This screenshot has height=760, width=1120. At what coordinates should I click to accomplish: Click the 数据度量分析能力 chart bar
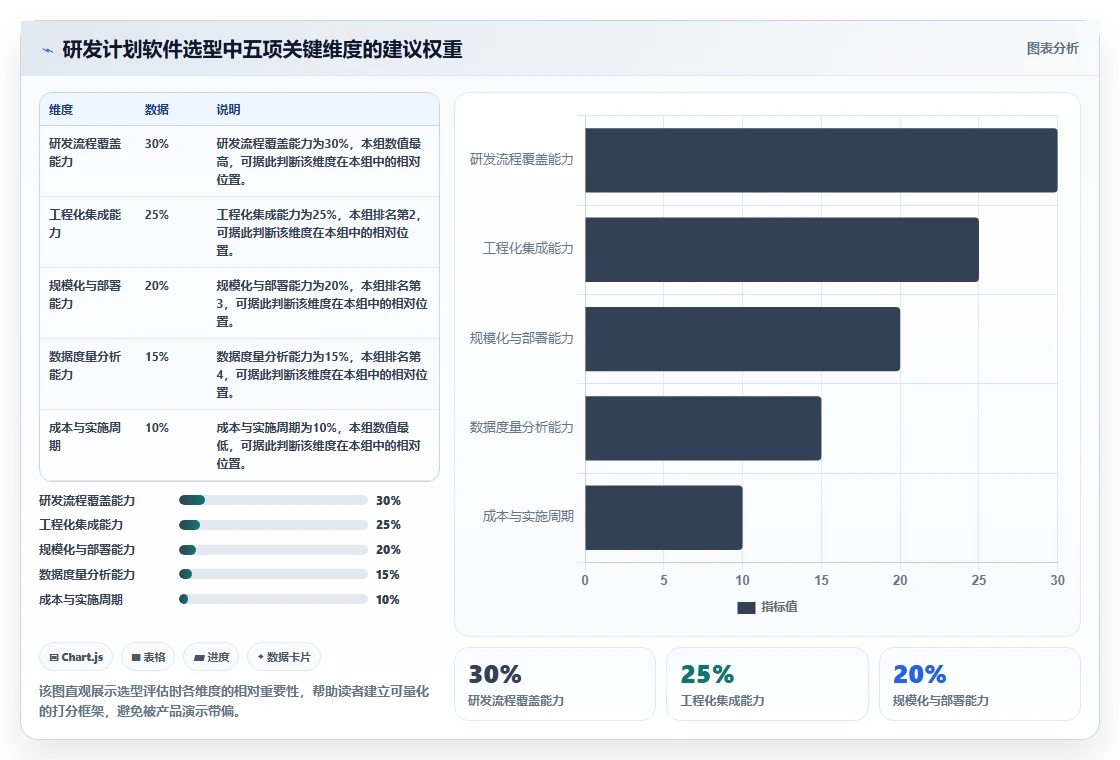click(703, 428)
